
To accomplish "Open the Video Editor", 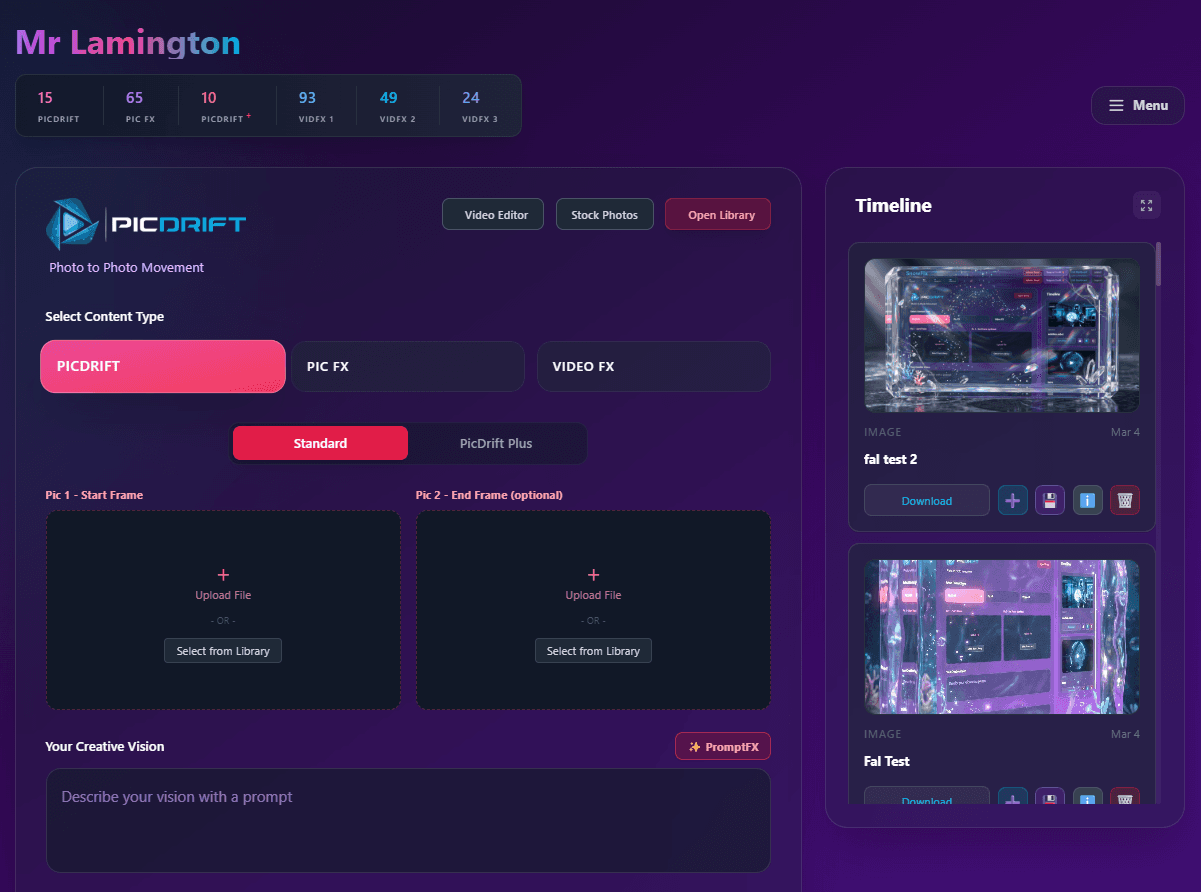I will 493,214.
